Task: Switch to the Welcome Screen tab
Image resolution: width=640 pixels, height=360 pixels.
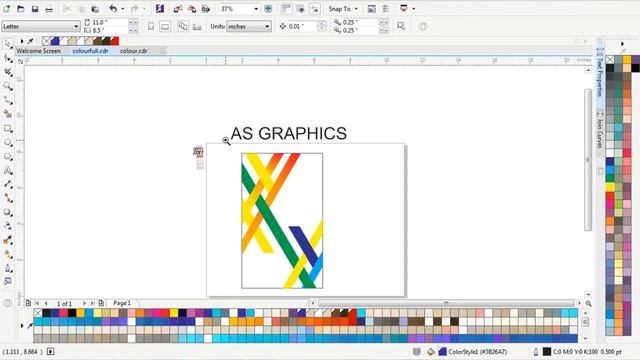Action: click(38, 51)
